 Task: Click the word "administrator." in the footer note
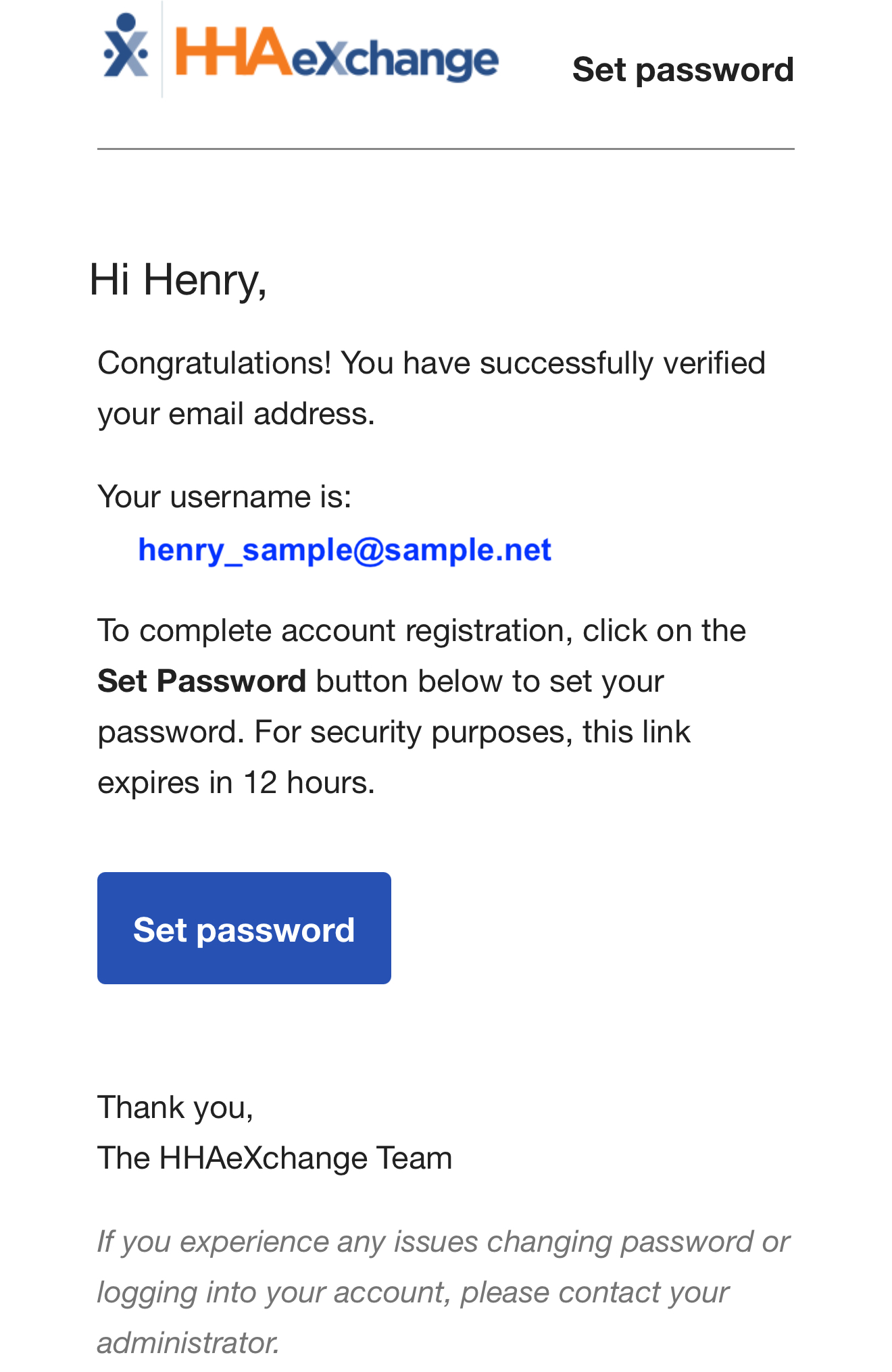click(x=189, y=1343)
